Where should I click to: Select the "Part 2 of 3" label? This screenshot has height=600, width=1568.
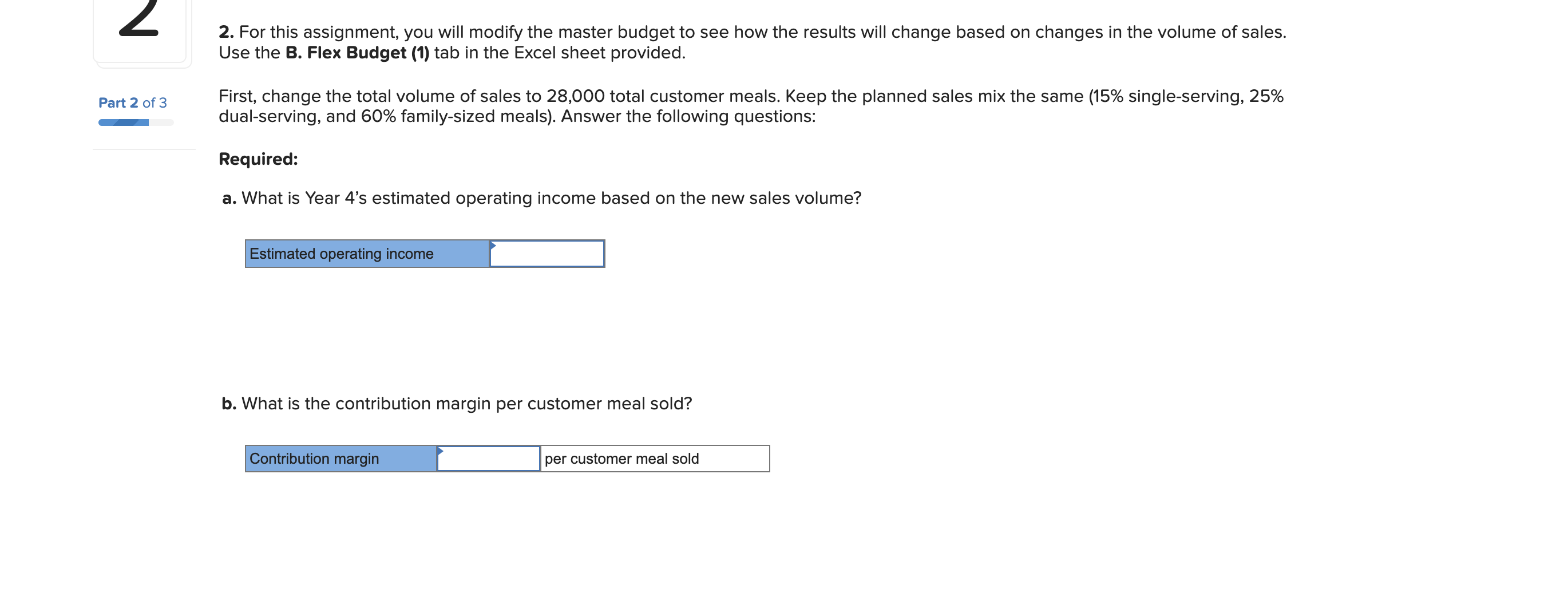pos(133,103)
